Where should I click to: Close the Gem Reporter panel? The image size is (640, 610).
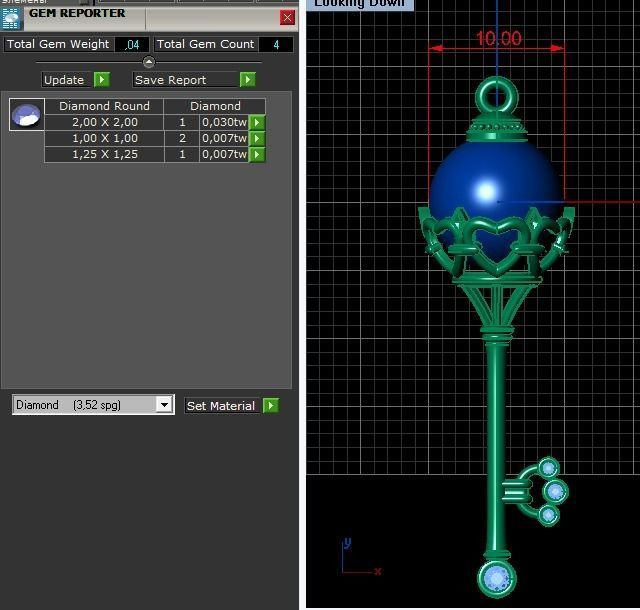tap(288, 17)
